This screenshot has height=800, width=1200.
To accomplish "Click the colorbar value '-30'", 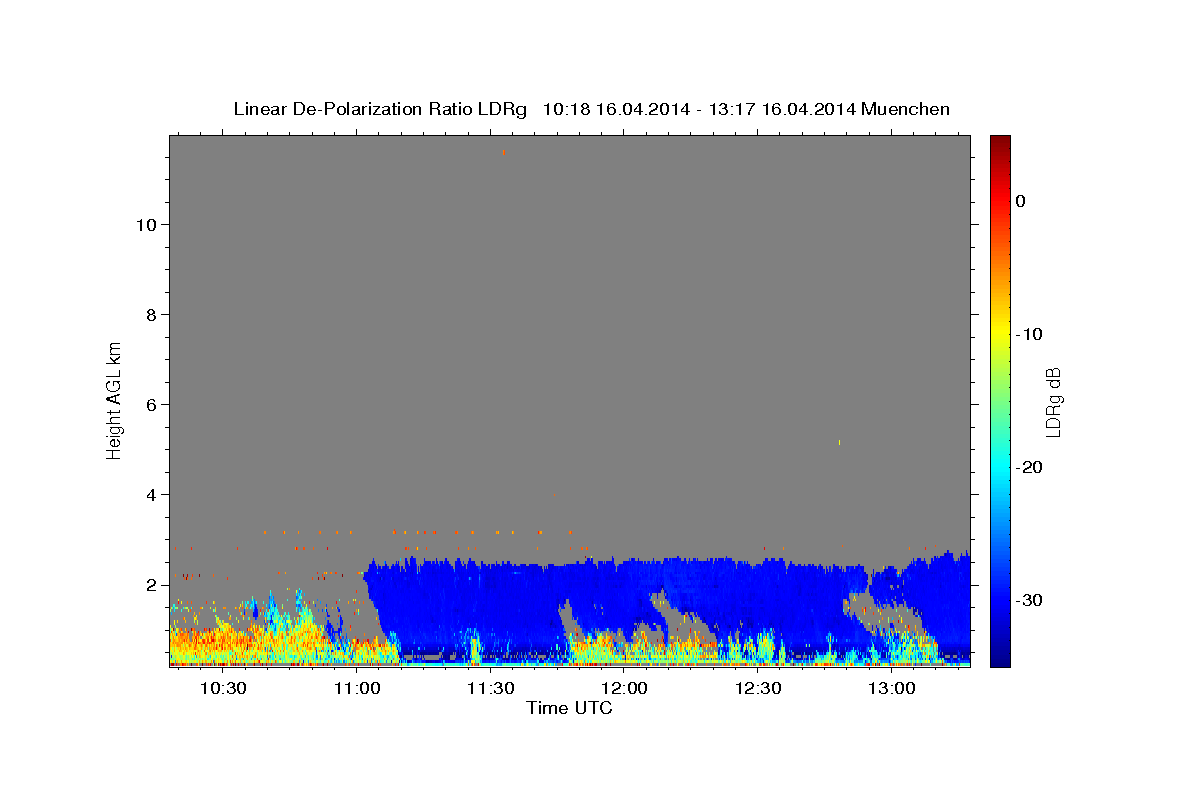I will [x=1029, y=600].
